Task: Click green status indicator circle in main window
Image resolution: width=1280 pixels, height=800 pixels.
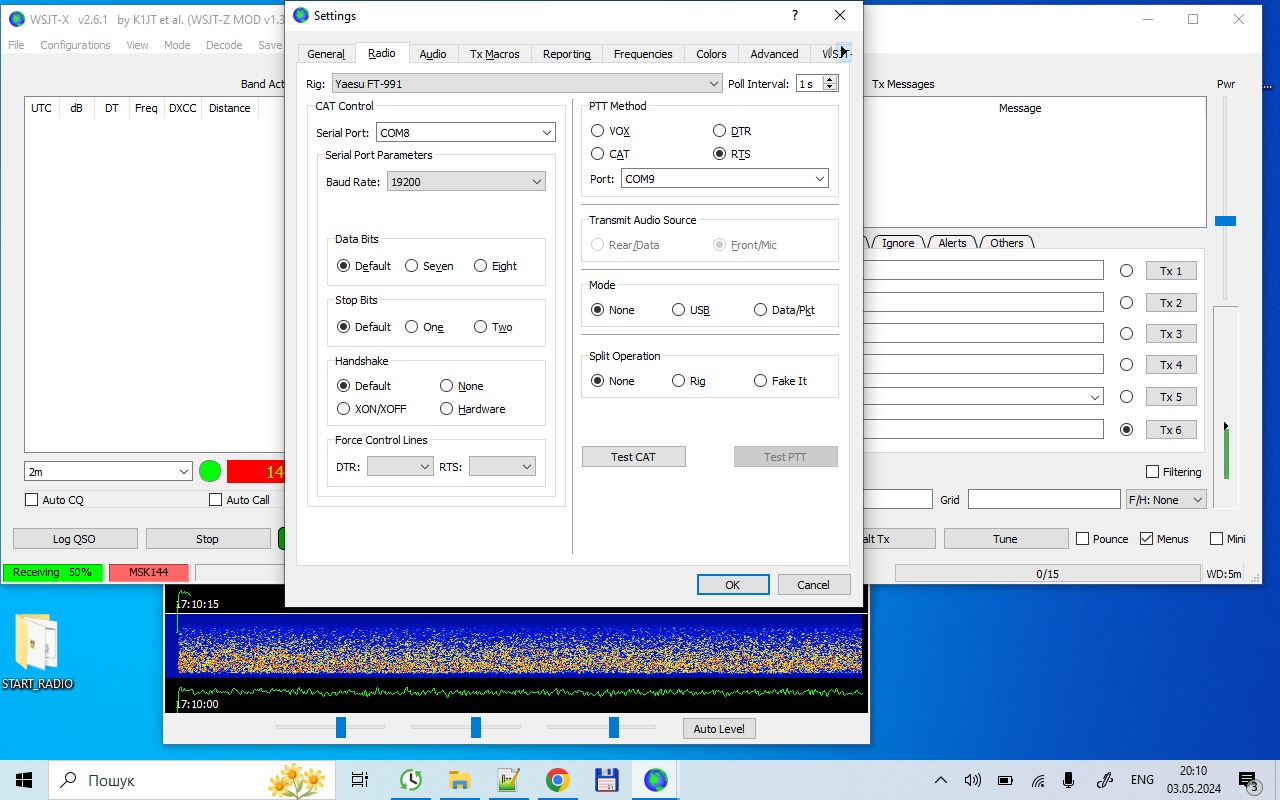Action: coord(209,471)
